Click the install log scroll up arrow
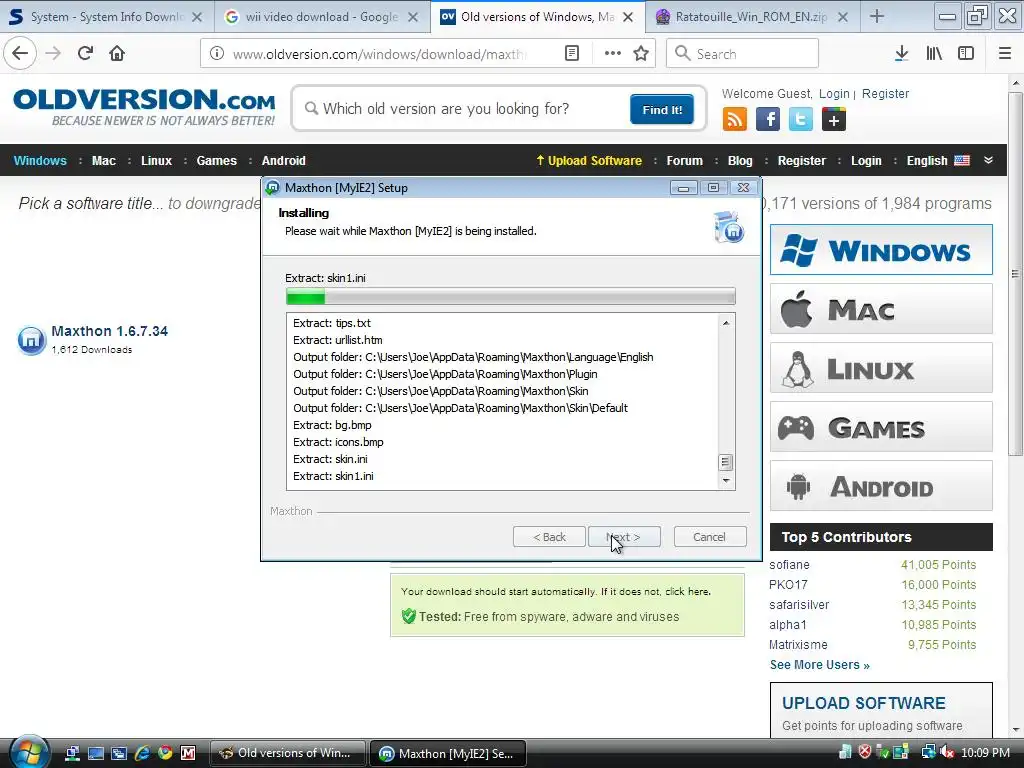1024x768 pixels. (x=726, y=323)
